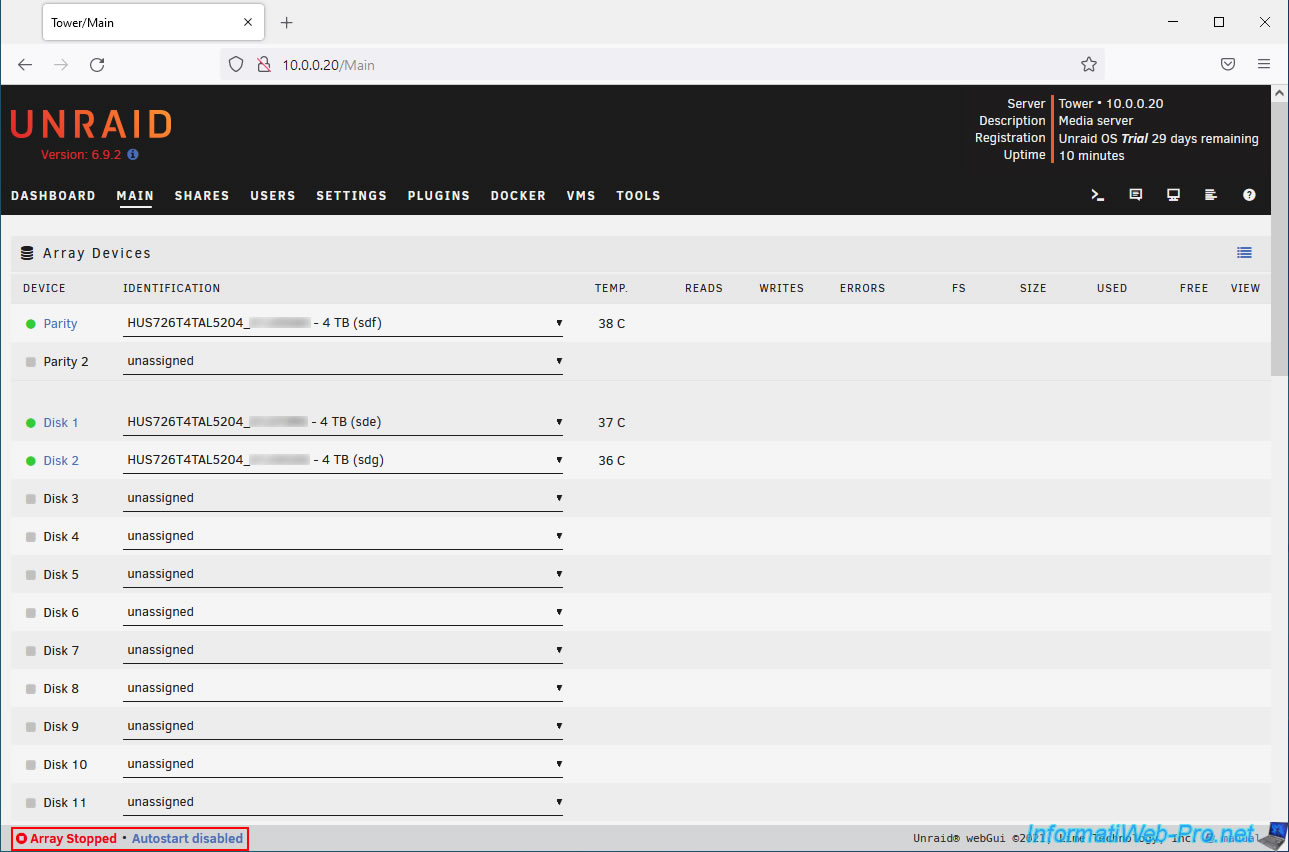Go to the Dashboard menu
Image resolution: width=1289 pixels, height=852 pixels.
tap(53, 196)
